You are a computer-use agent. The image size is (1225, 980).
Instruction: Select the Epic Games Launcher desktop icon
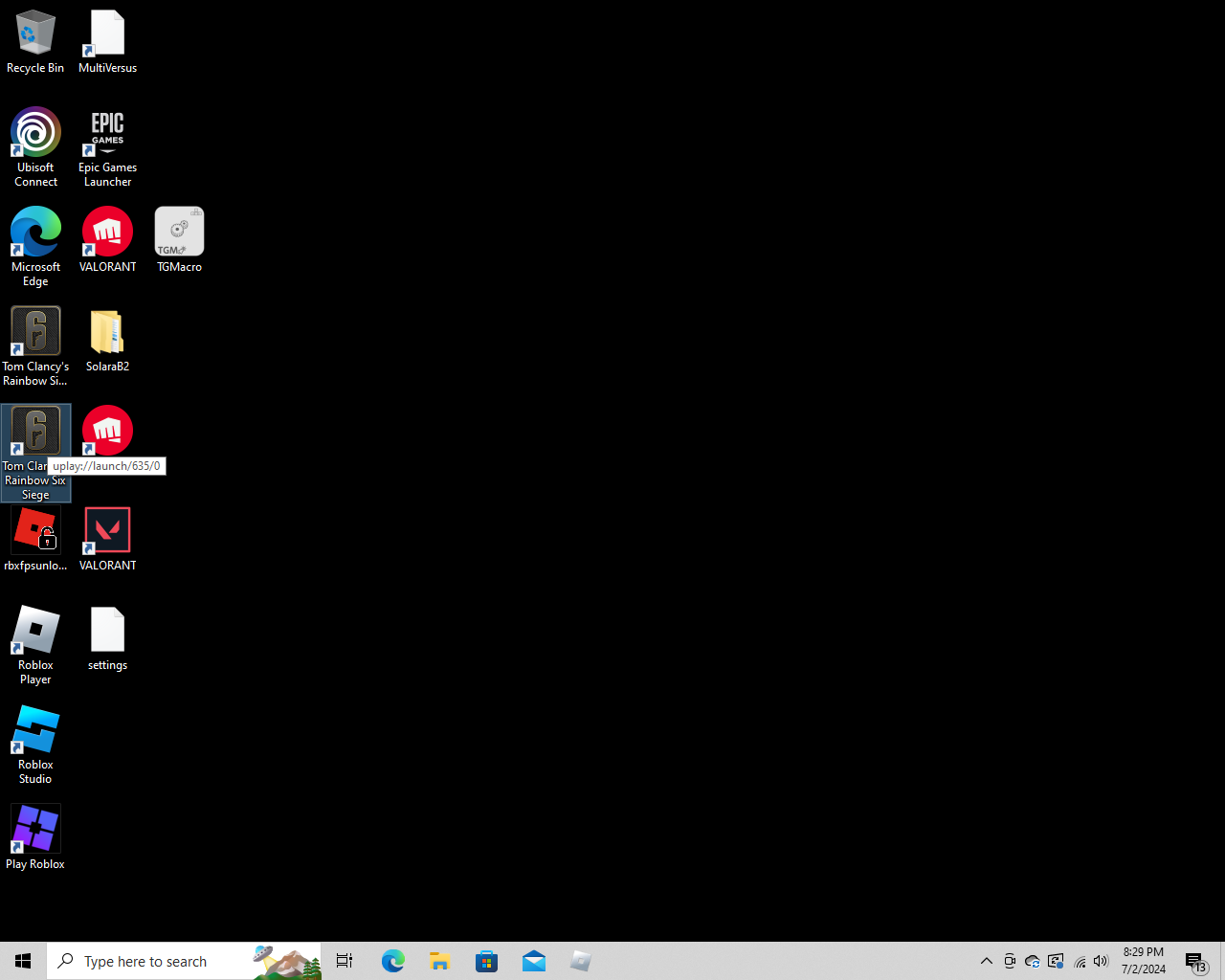107,147
